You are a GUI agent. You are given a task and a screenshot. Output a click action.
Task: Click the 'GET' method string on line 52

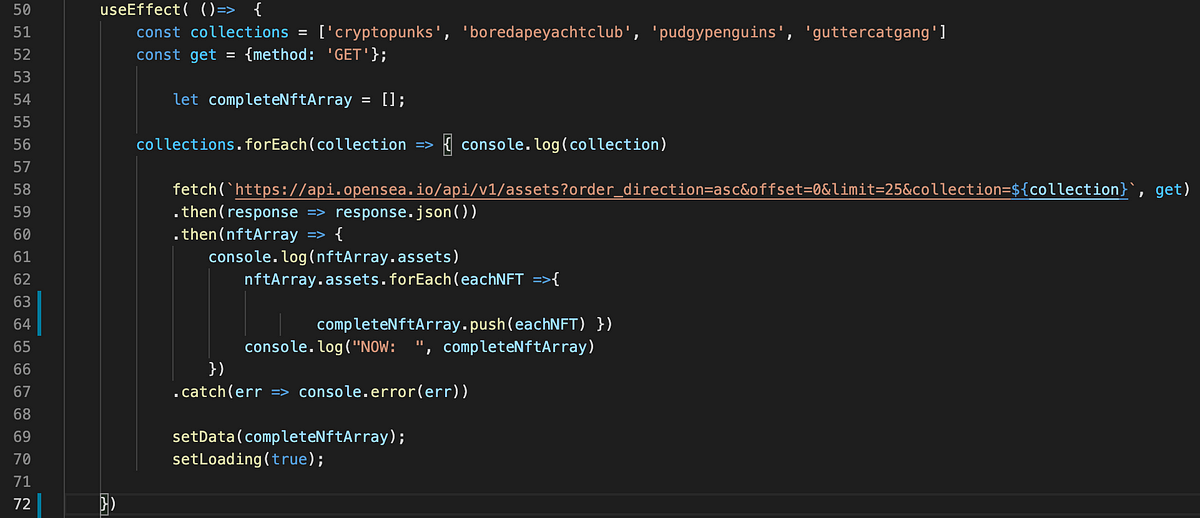pyautogui.click(x=346, y=54)
